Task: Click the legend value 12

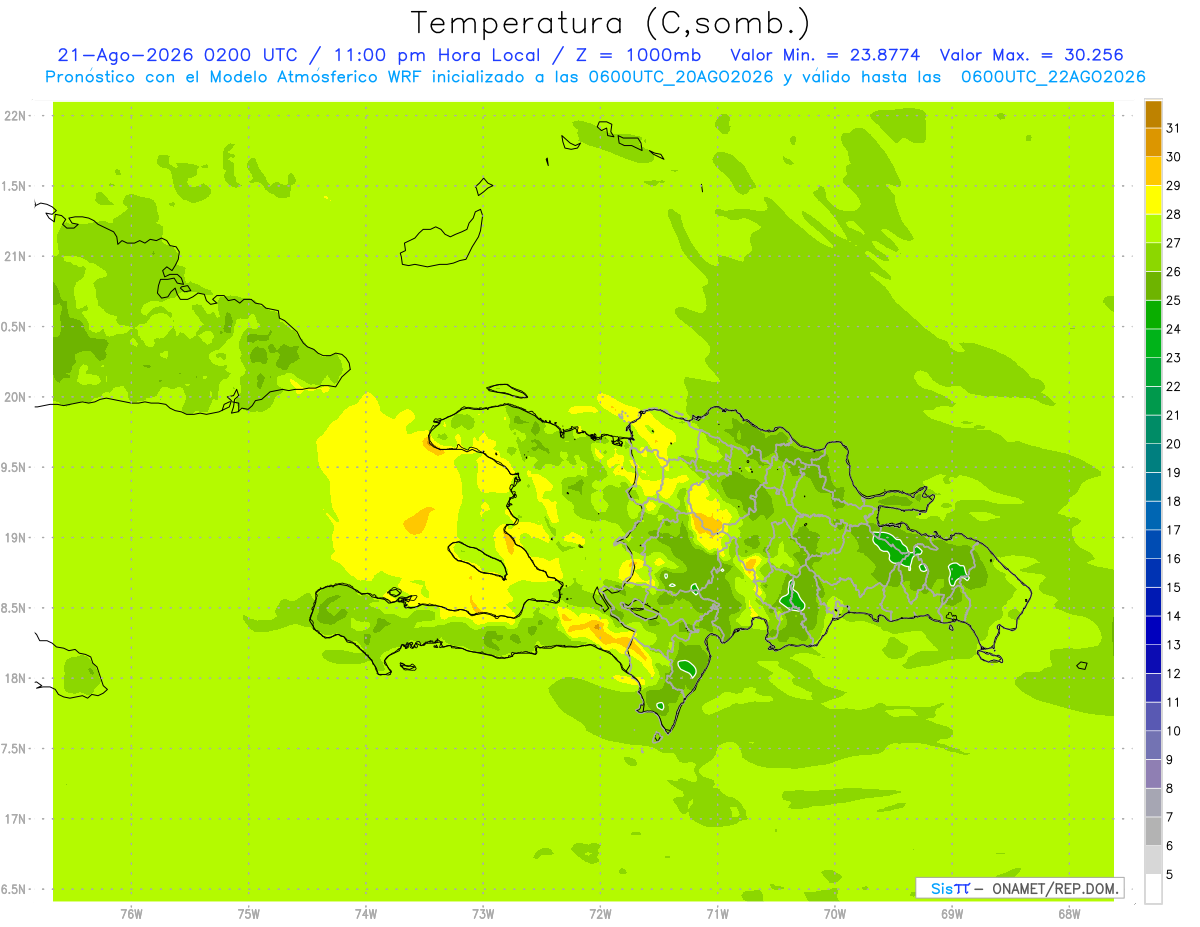Action: [1173, 673]
